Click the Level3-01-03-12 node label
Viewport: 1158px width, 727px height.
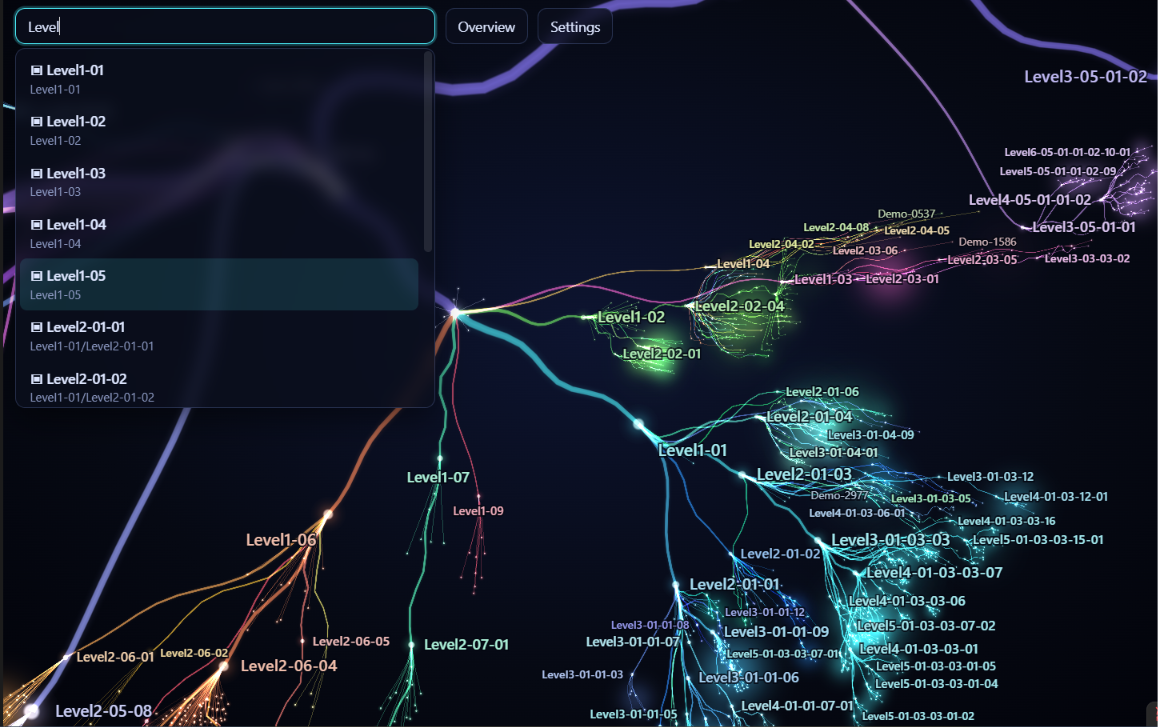(x=990, y=477)
